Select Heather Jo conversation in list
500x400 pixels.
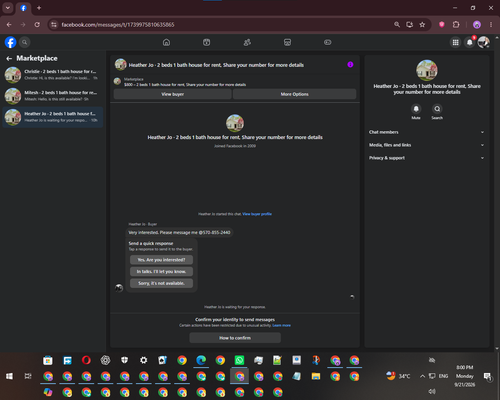53,117
